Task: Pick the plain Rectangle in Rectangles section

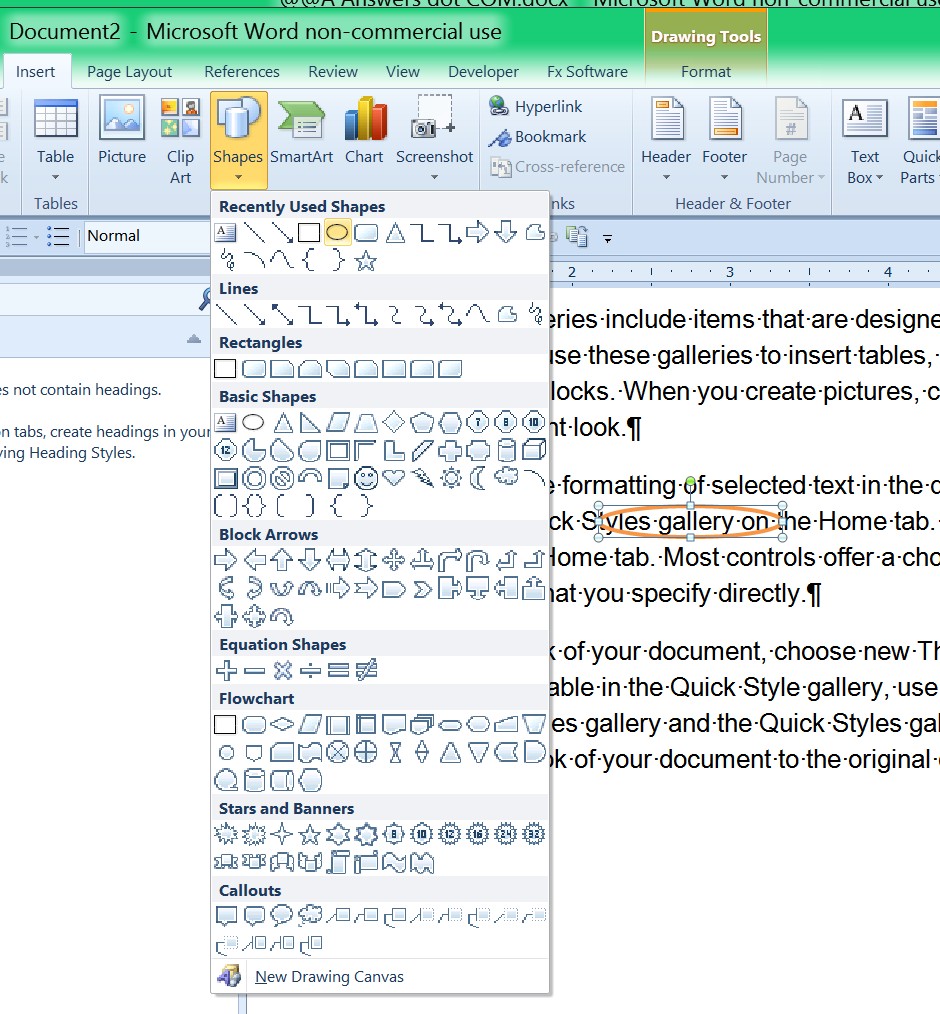Action: pyautogui.click(x=225, y=369)
